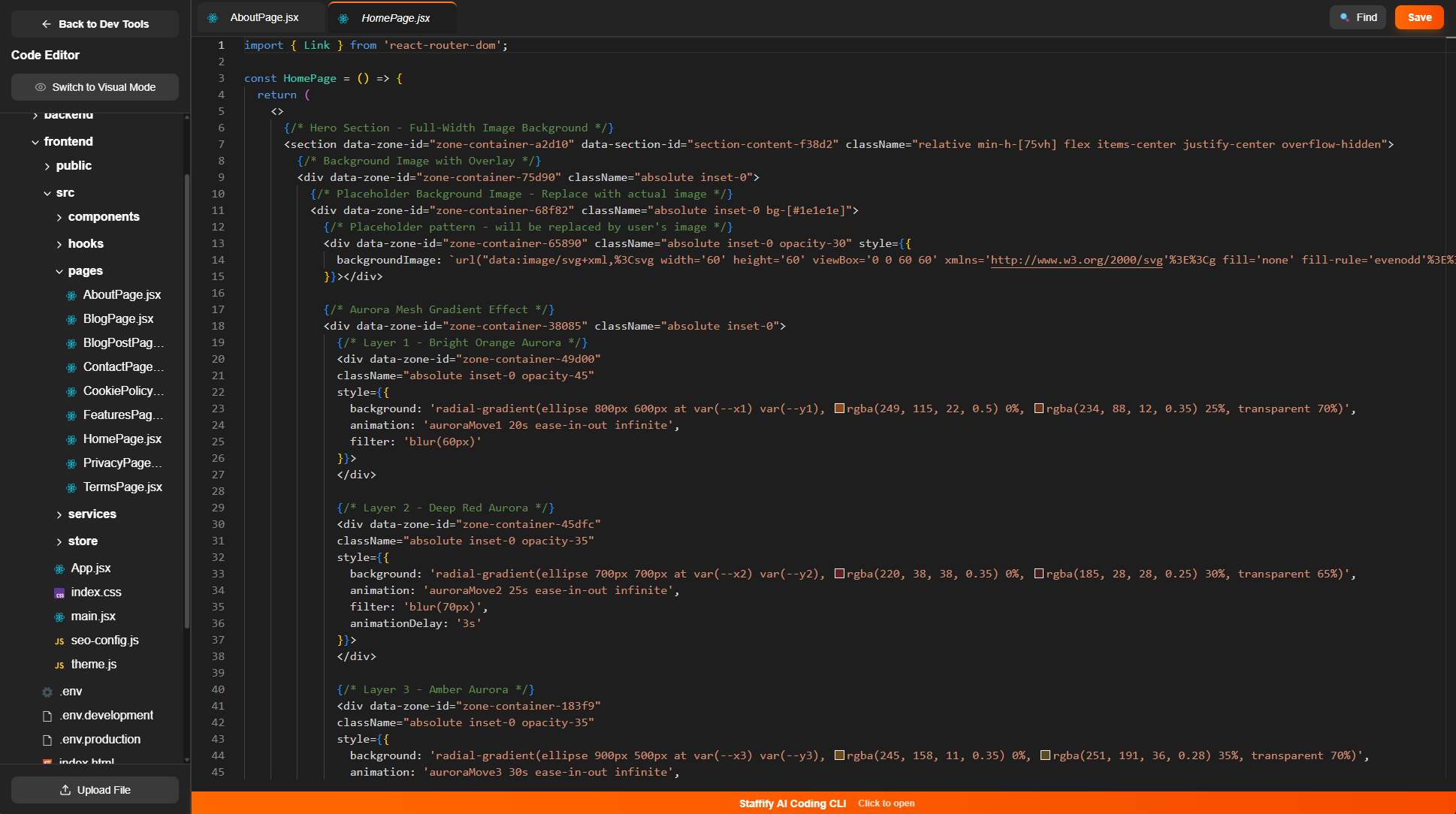Click the search icon in Find button

(1344, 17)
